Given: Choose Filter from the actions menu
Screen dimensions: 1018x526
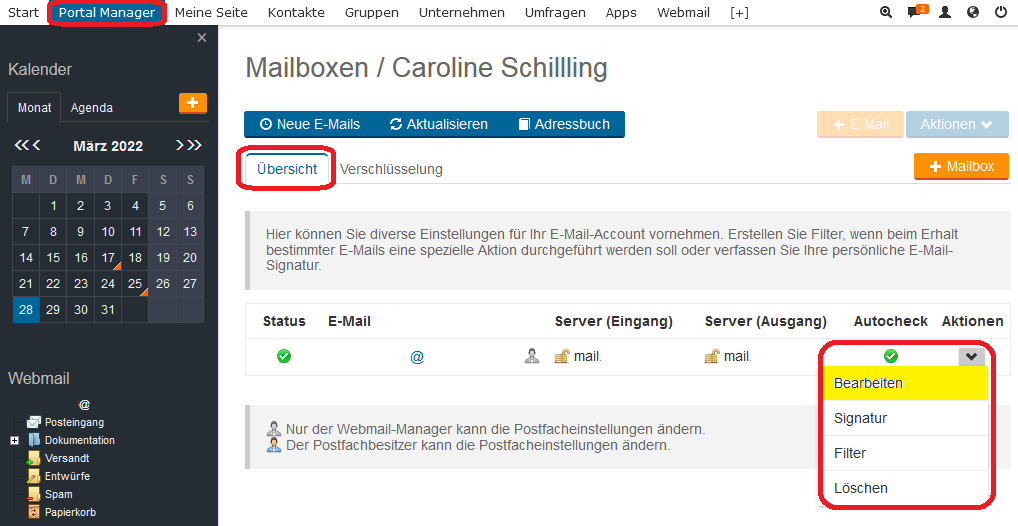Looking at the screenshot, I should pos(906,453).
